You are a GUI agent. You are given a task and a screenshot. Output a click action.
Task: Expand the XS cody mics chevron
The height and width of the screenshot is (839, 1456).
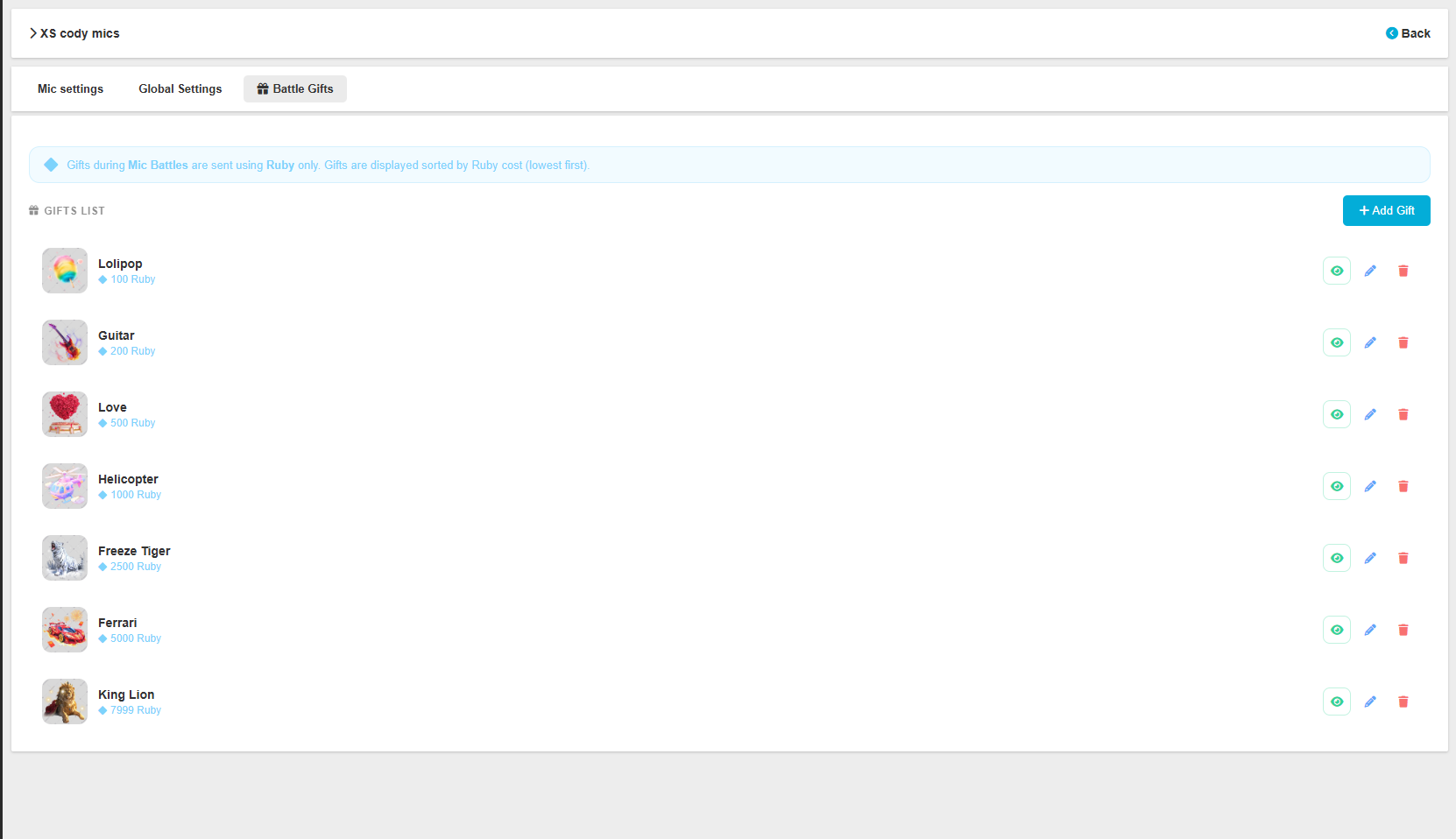[x=33, y=33]
